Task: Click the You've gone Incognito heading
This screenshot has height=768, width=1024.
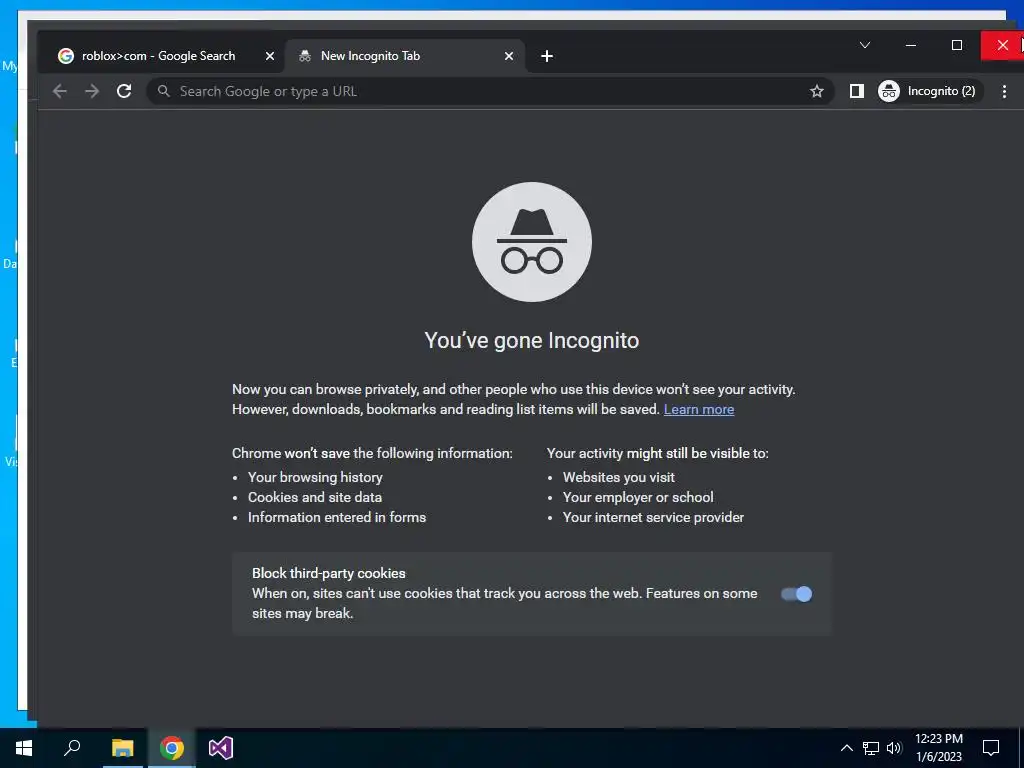Action: click(x=532, y=340)
